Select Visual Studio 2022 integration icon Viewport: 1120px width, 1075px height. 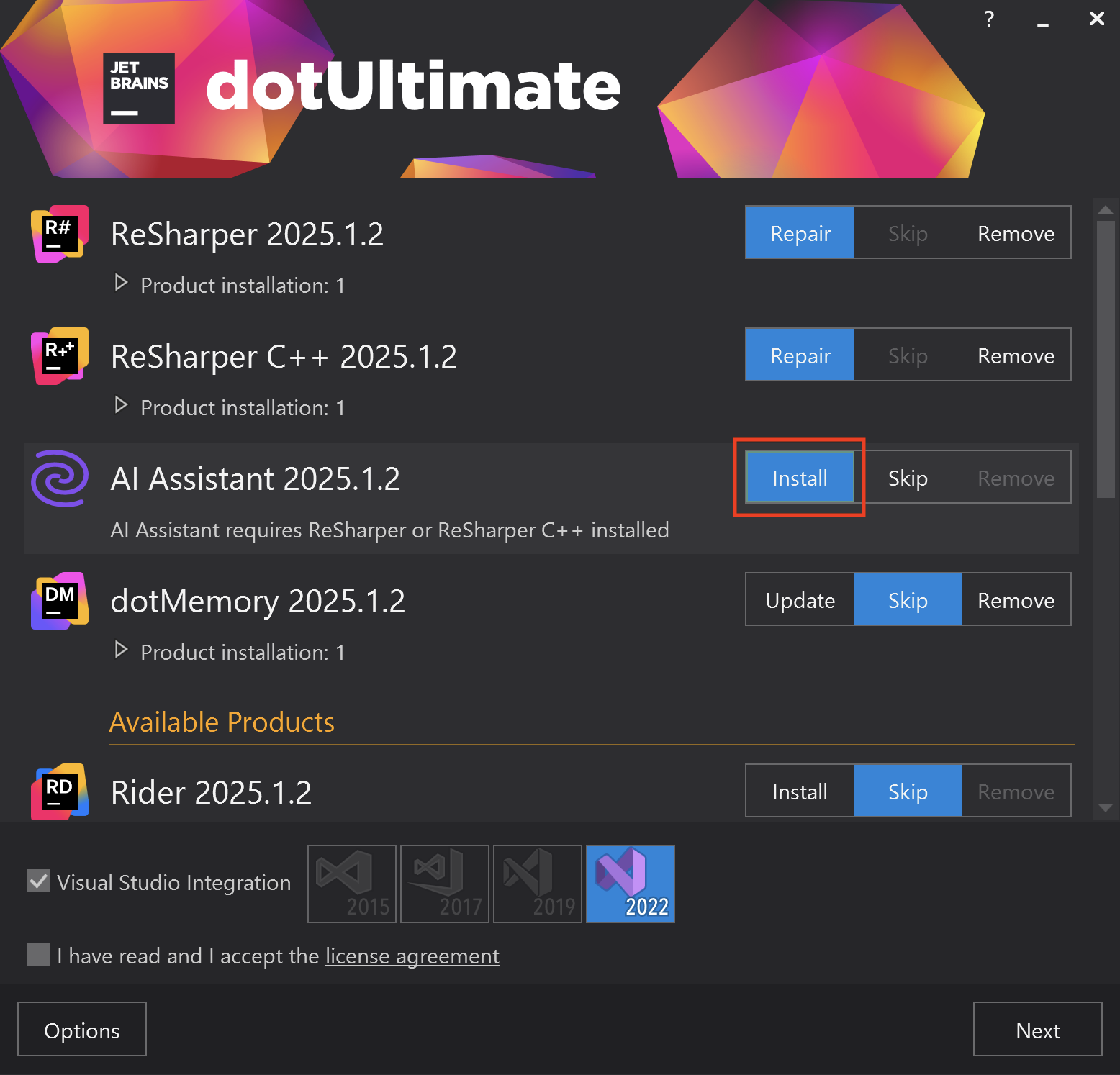tap(631, 884)
